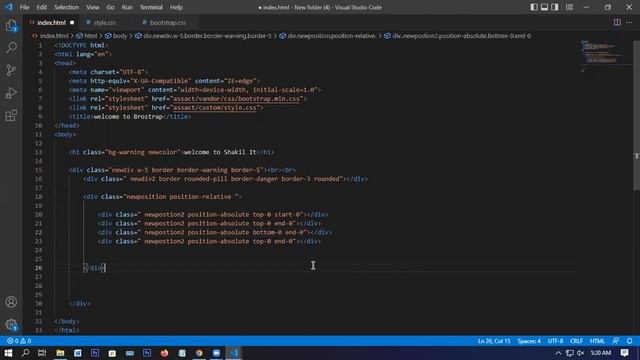Open the Go menu
The height and width of the screenshot is (360, 640).
(x=110, y=7)
